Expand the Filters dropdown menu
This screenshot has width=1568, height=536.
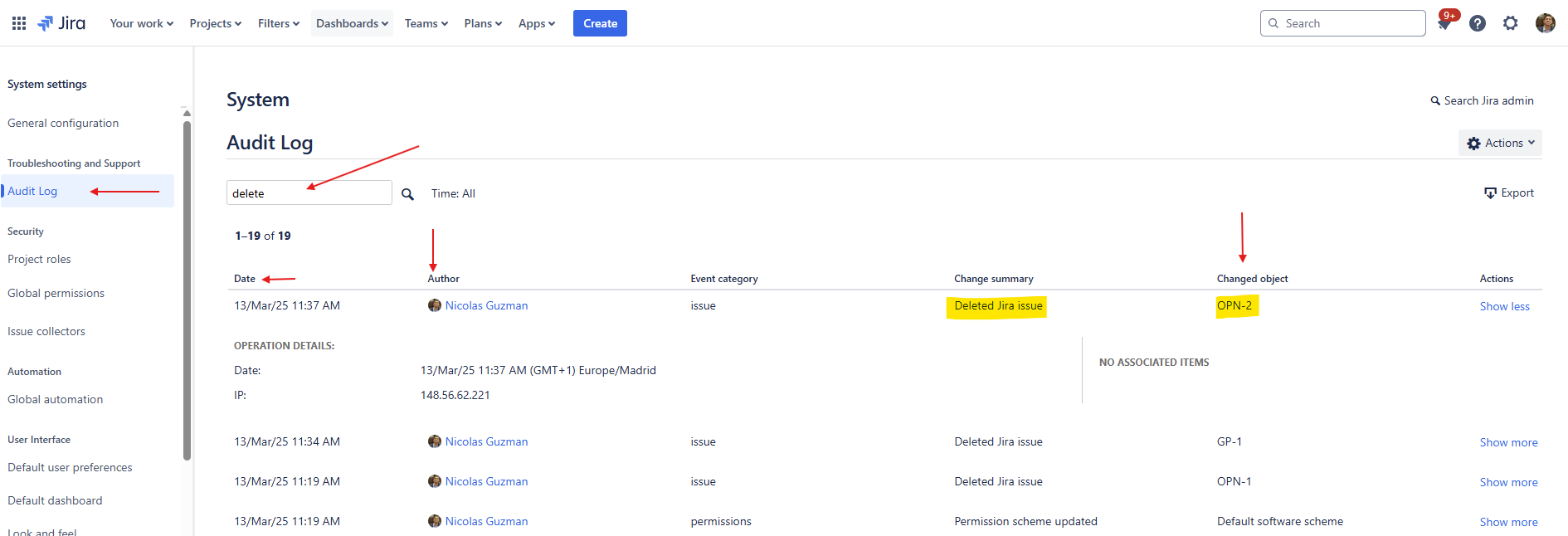[278, 23]
